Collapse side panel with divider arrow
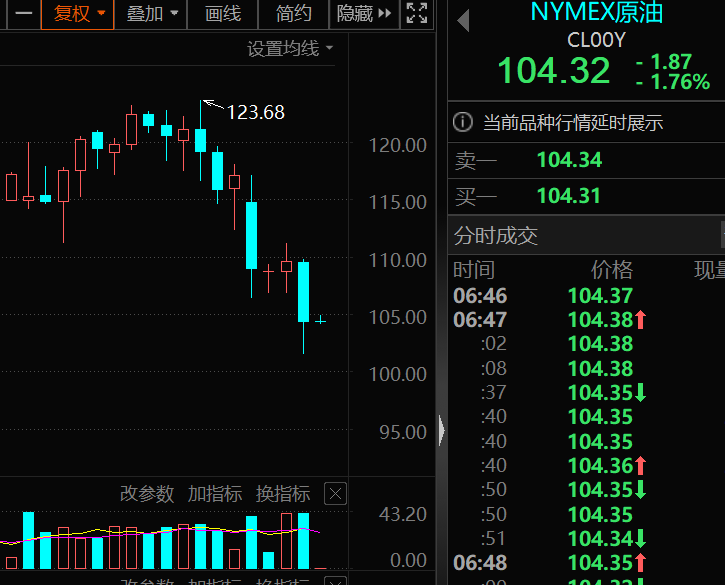The image size is (725, 585). (442, 430)
